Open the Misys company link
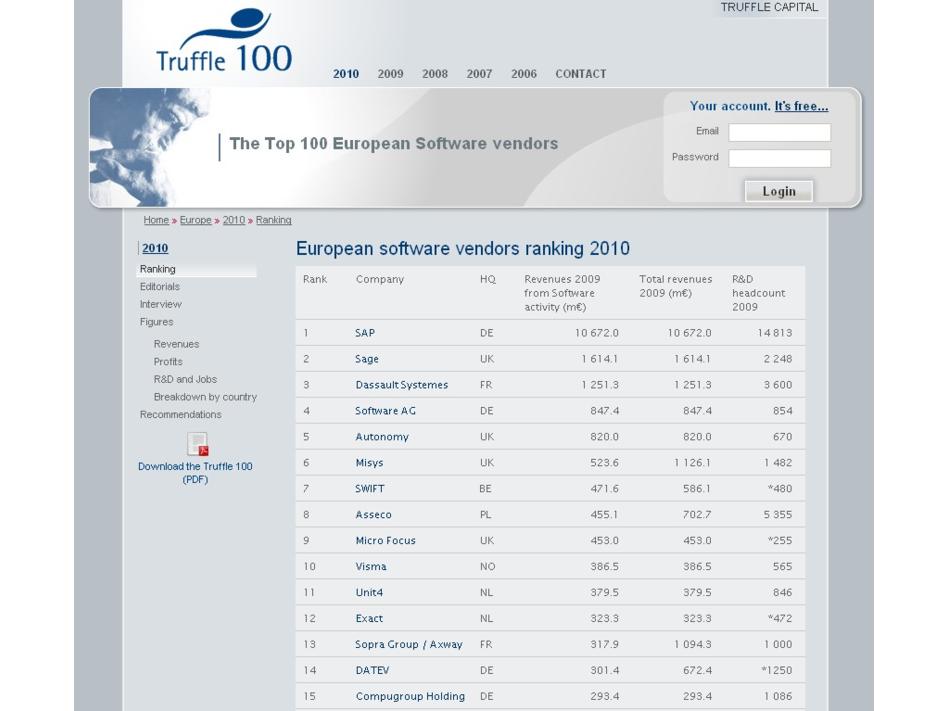 pyautogui.click(x=369, y=463)
